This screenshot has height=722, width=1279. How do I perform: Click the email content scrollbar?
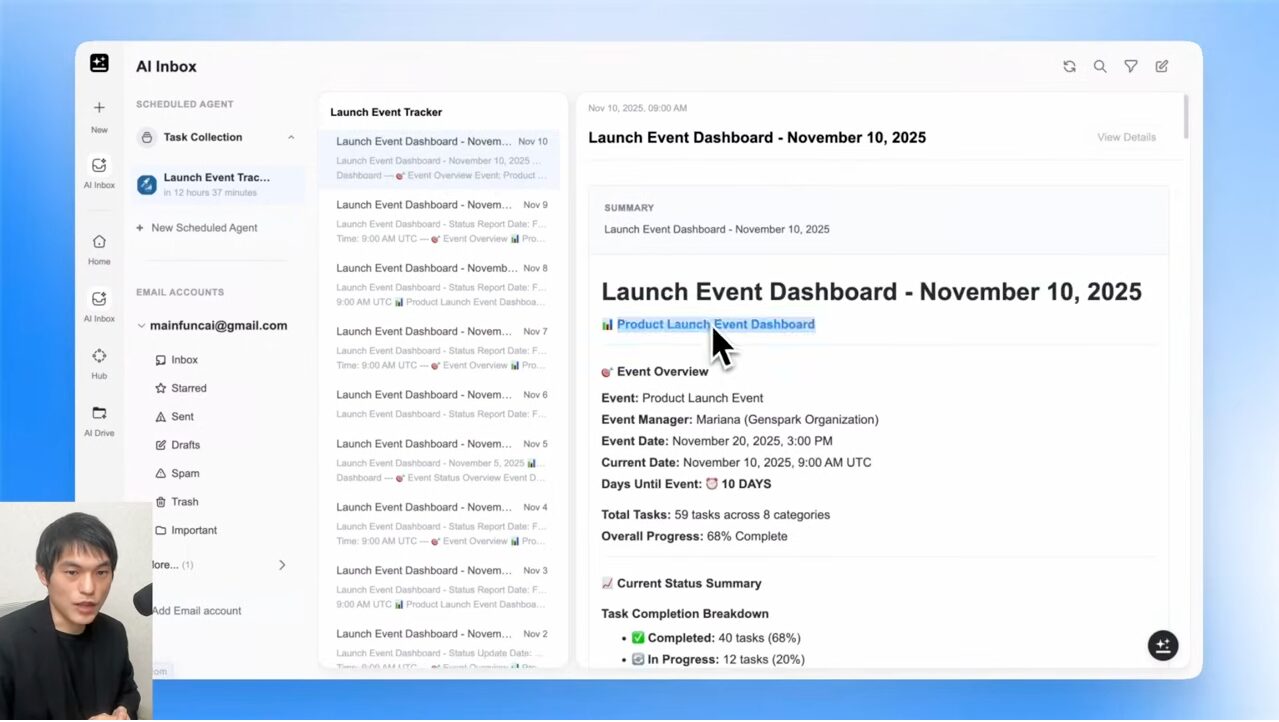pos(1186,117)
